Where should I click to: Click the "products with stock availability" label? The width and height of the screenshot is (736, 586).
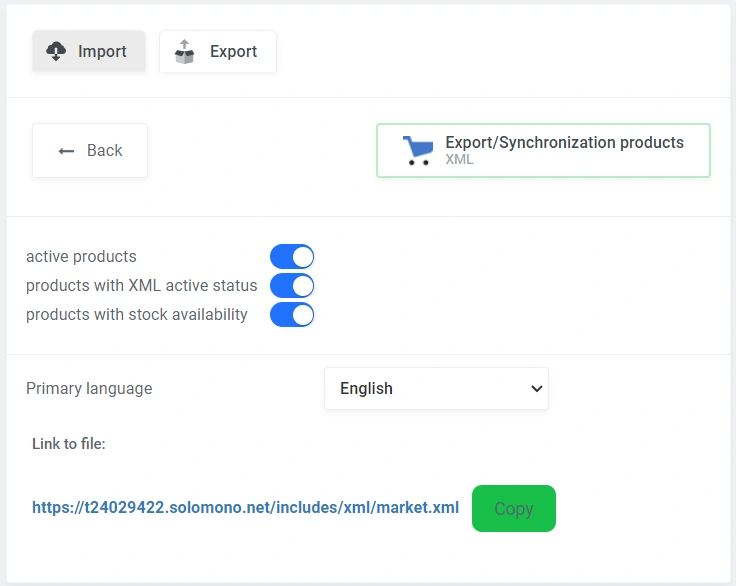point(137,314)
